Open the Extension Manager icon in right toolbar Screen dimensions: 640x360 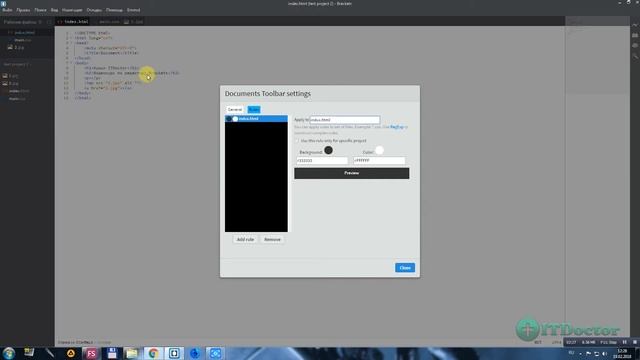[x=635, y=36]
